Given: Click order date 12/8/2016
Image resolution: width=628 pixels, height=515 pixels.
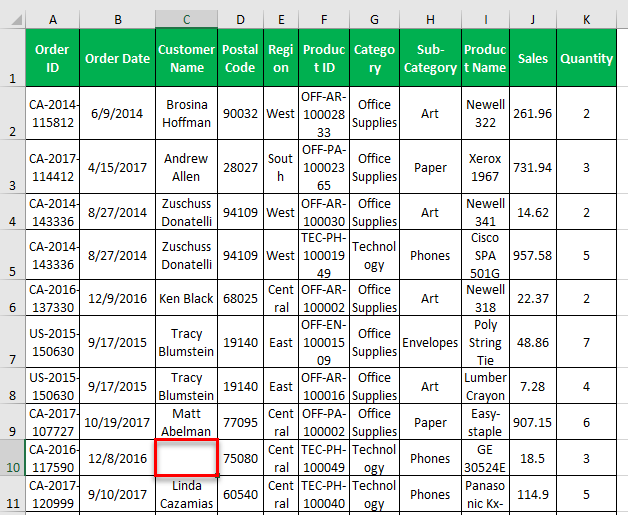Looking at the screenshot, I should (x=117, y=457).
